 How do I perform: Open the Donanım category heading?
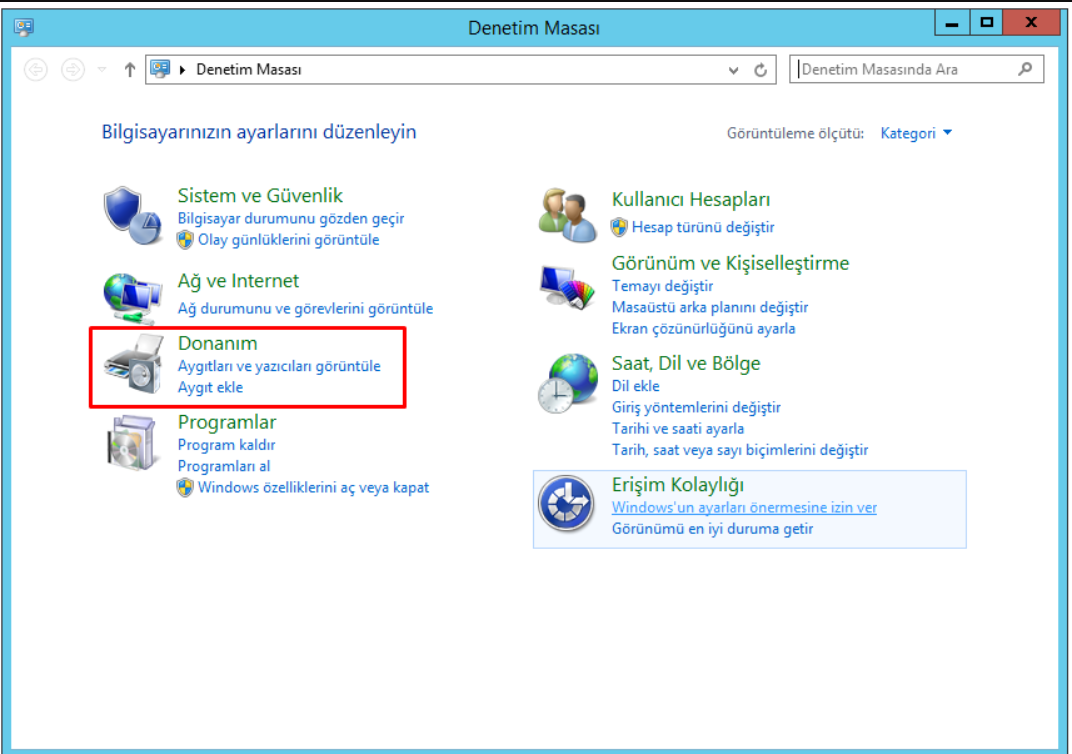217,343
